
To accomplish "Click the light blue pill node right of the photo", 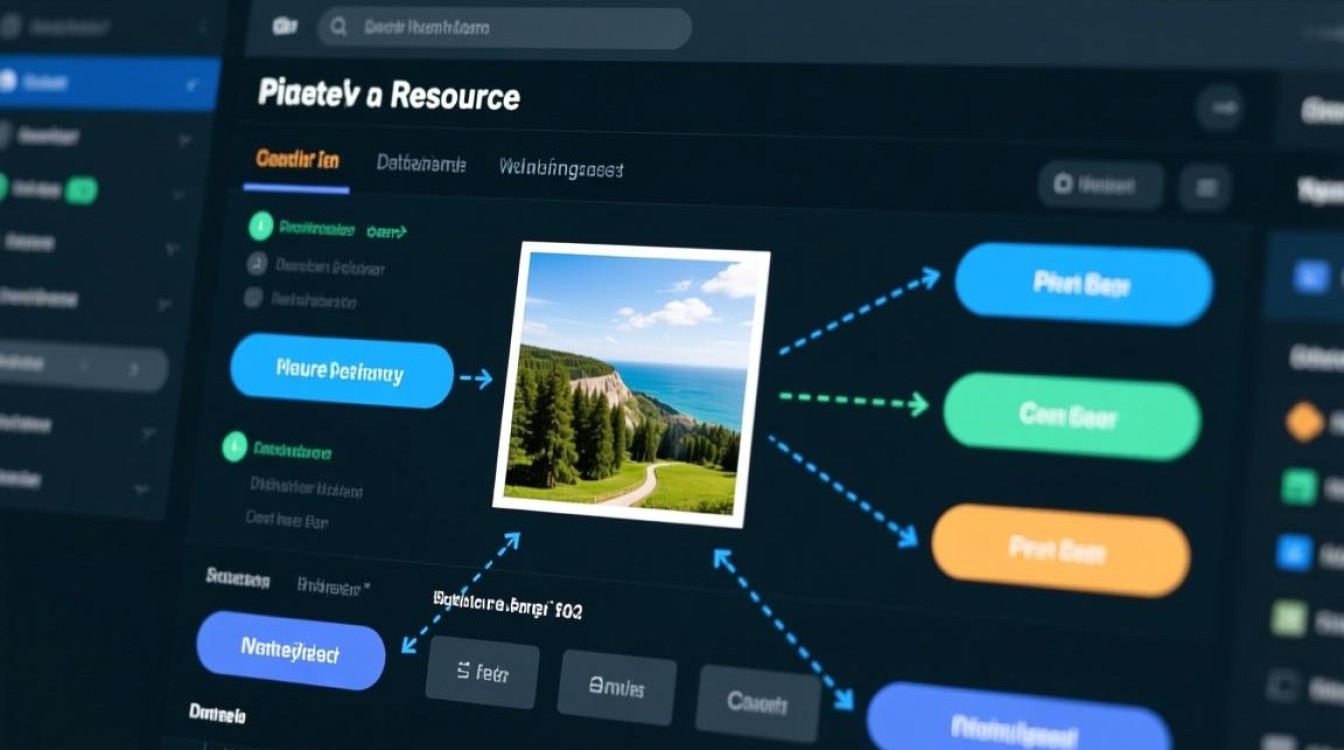I will tap(1083, 284).
